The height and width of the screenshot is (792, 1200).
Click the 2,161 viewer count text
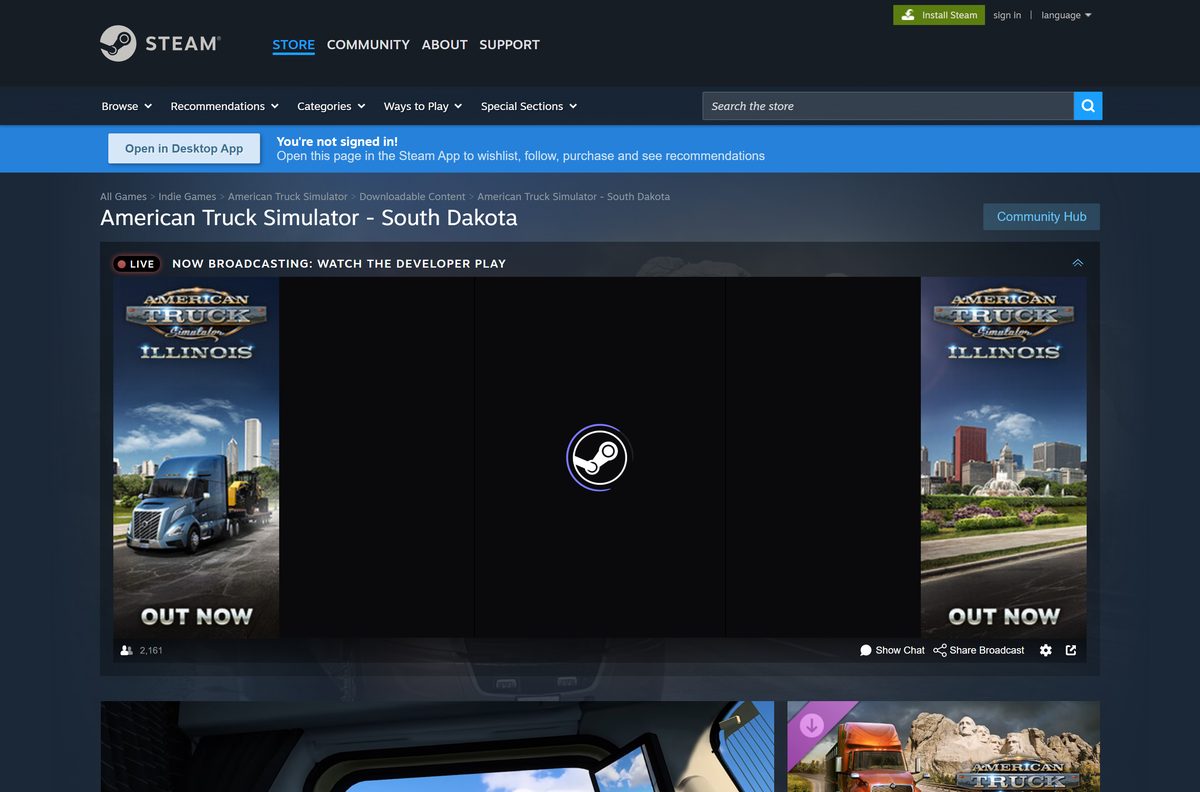151,650
